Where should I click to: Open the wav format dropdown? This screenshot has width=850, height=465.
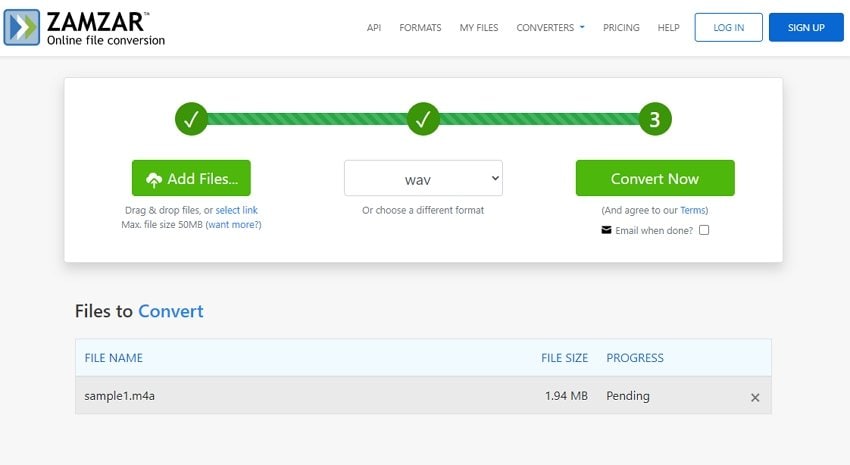[423, 178]
